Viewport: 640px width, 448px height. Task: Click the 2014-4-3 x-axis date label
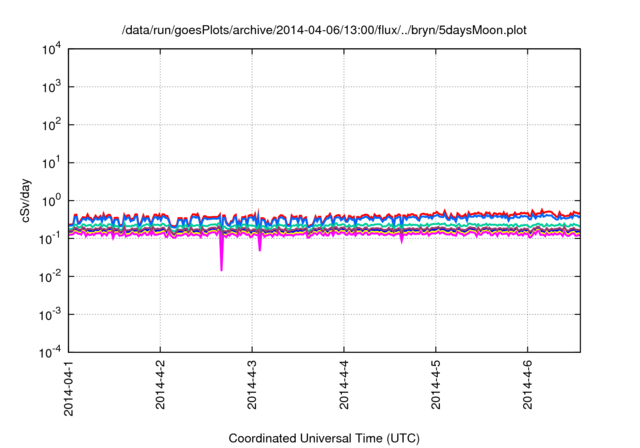coord(252,385)
